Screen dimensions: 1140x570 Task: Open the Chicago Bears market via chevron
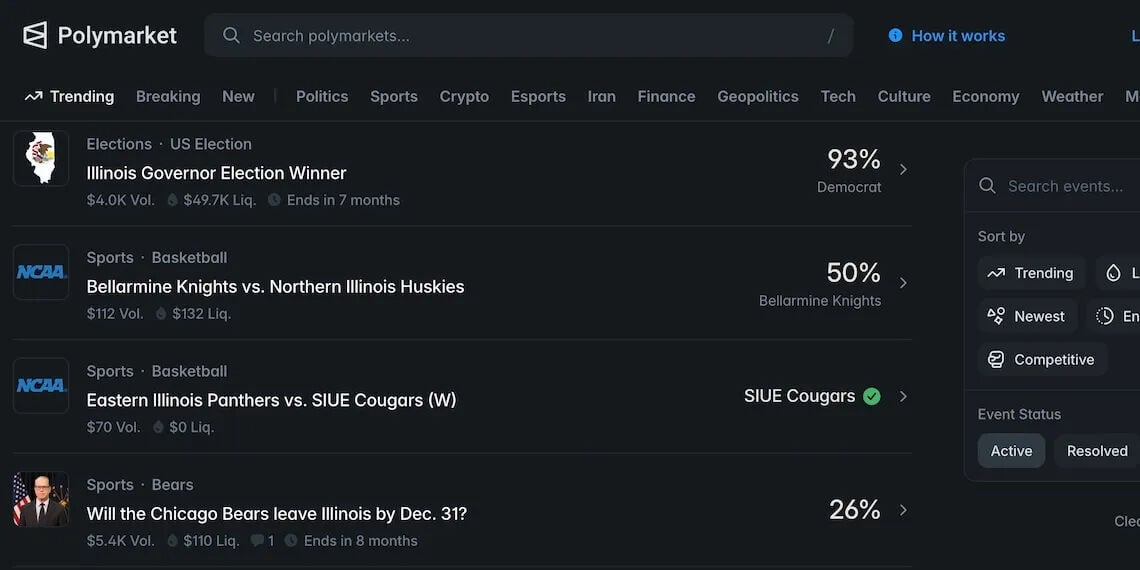(903, 510)
